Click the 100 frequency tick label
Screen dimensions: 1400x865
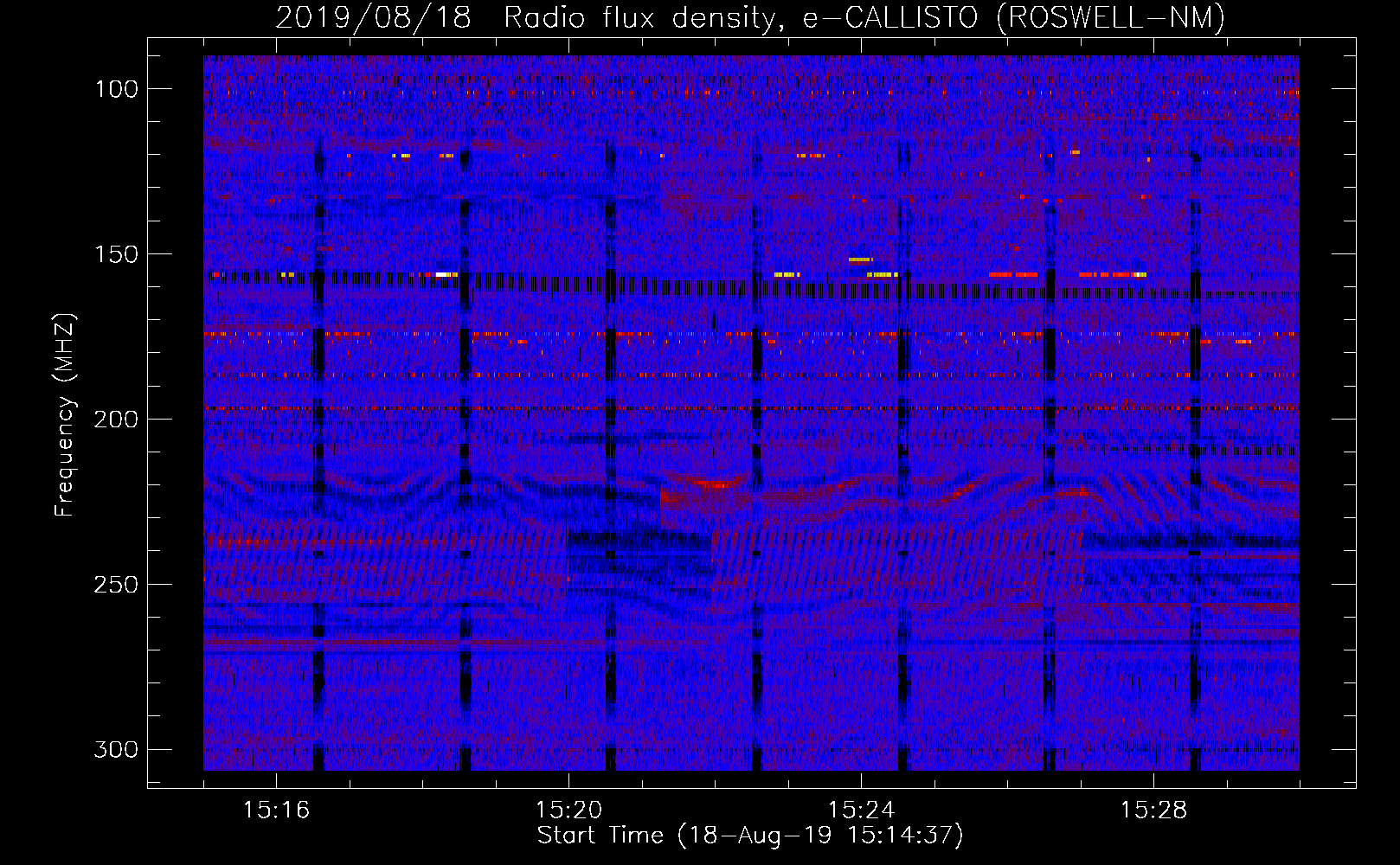click(x=116, y=89)
